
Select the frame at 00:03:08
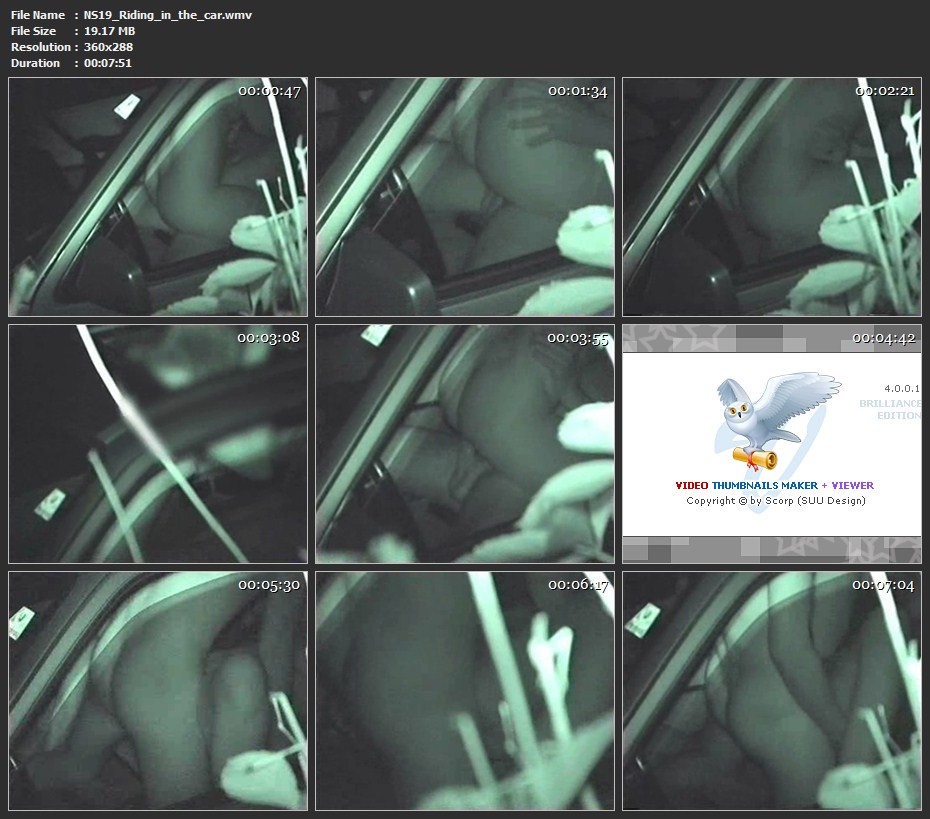pyautogui.click(x=158, y=443)
